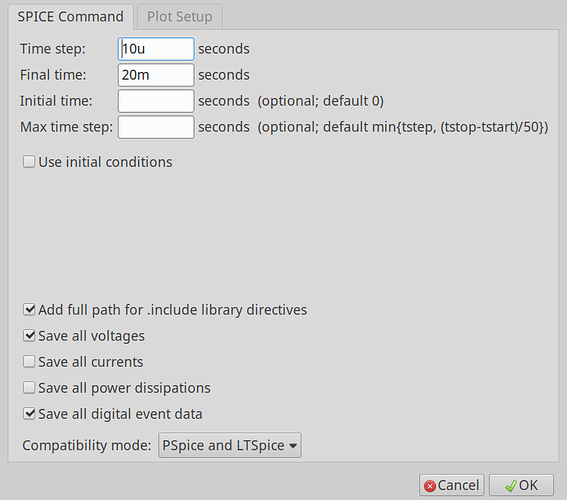The image size is (567, 500).
Task: Click the red Cancel icon
Action: click(430, 486)
